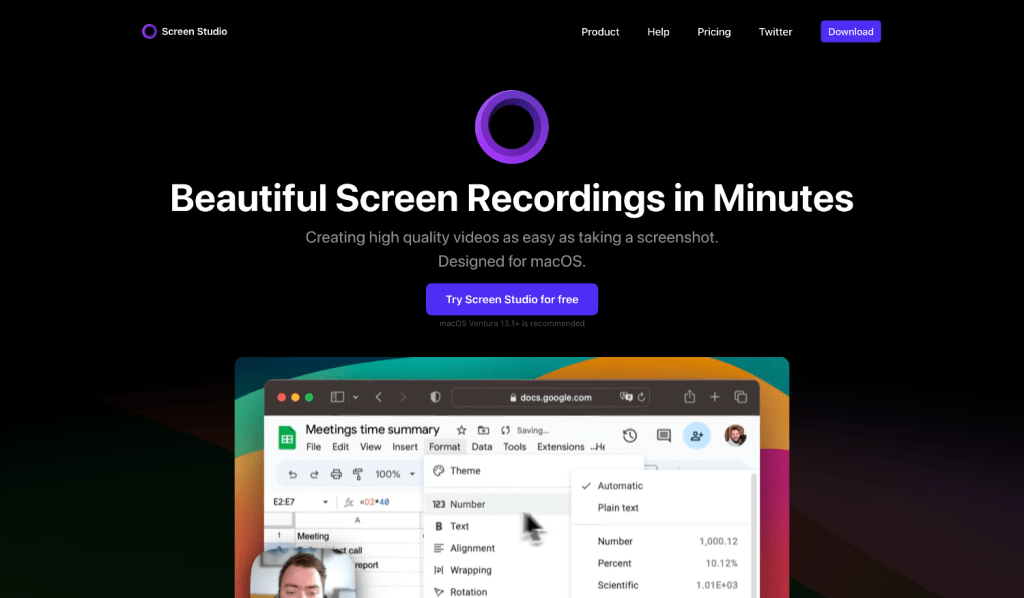
Task: Open the Pricing page
Action: tap(714, 32)
